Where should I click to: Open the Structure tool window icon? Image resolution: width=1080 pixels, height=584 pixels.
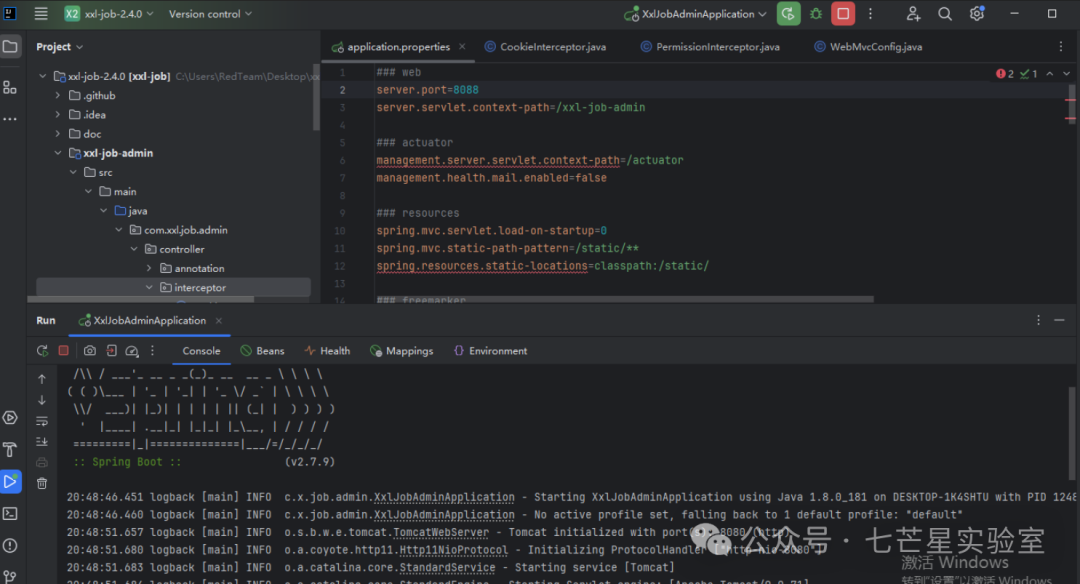(x=10, y=87)
